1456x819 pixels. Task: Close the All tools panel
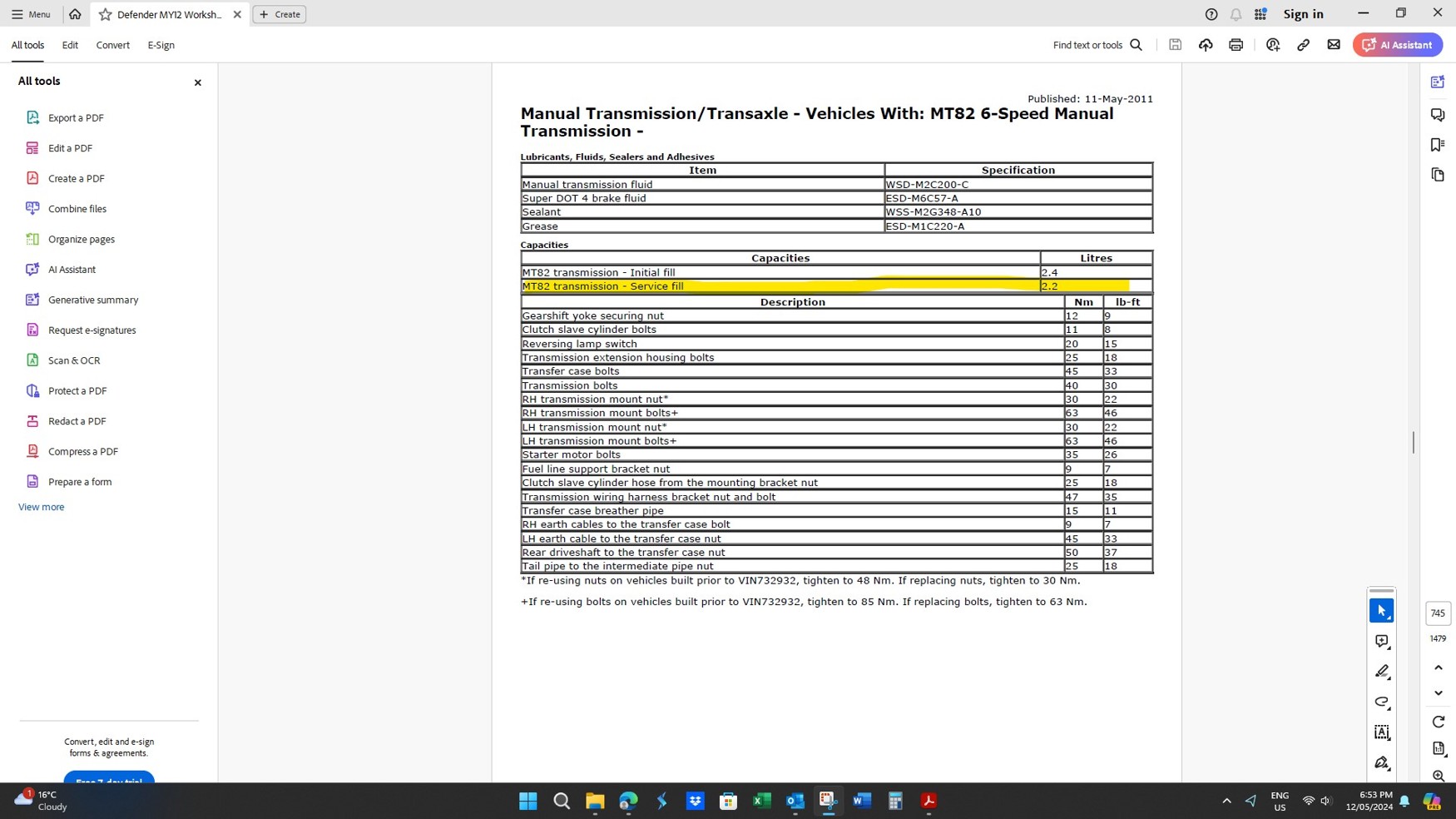point(198,82)
